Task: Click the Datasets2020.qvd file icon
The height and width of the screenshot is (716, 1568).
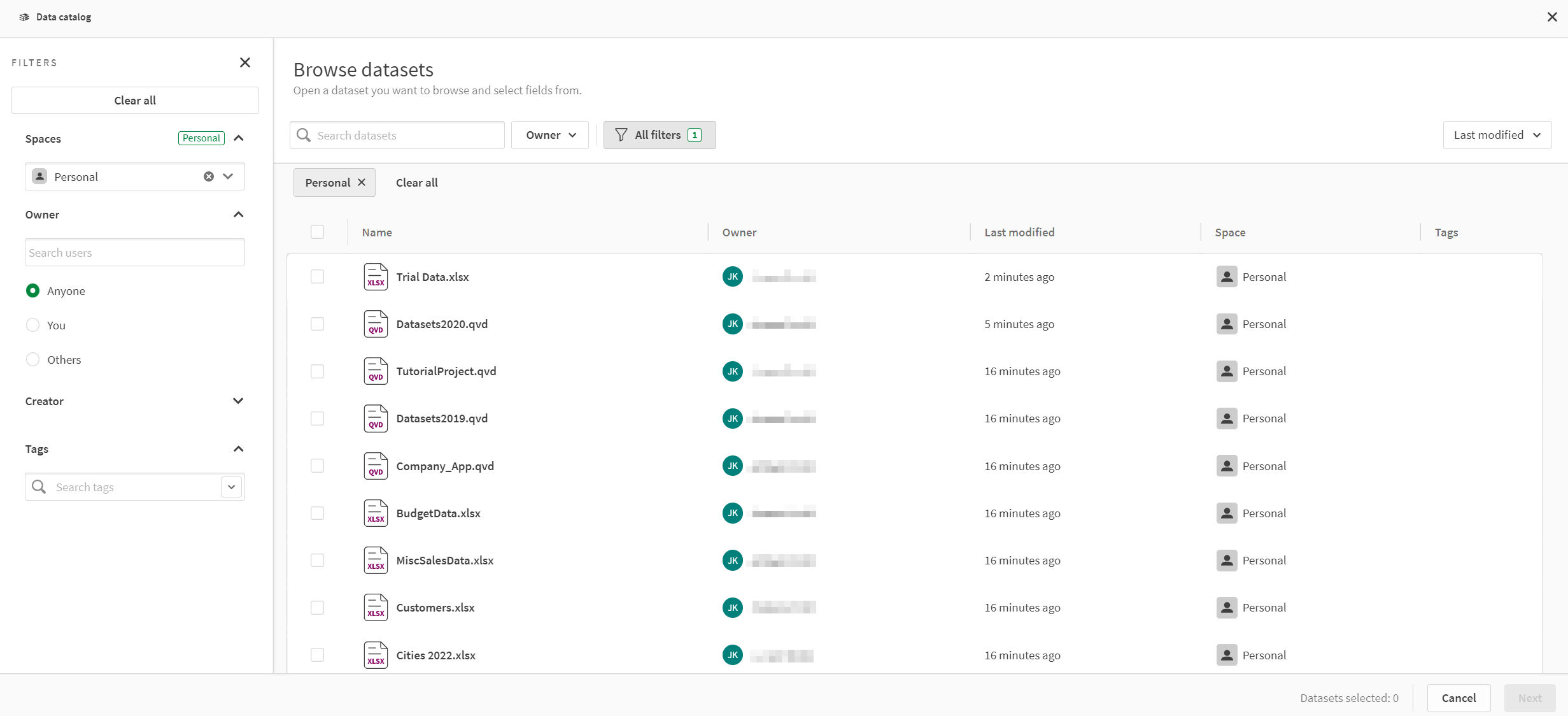Action: click(376, 322)
